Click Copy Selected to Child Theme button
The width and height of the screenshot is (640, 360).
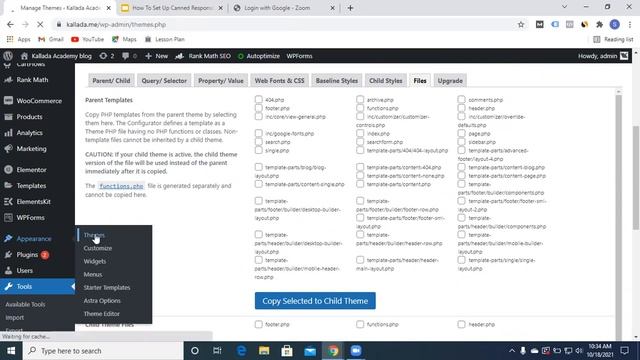[x=315, y=301]
